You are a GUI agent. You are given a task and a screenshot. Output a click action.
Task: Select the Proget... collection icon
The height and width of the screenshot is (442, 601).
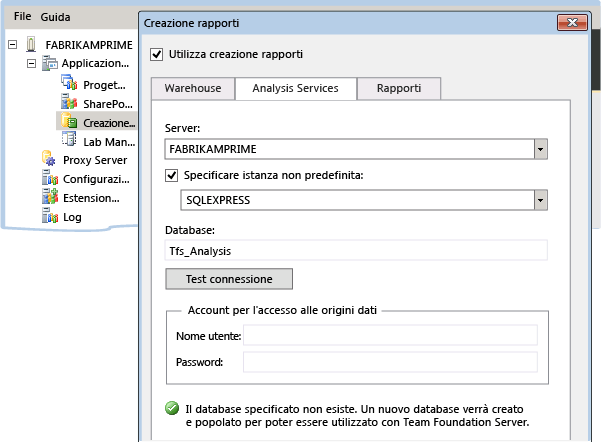(69, 84)
